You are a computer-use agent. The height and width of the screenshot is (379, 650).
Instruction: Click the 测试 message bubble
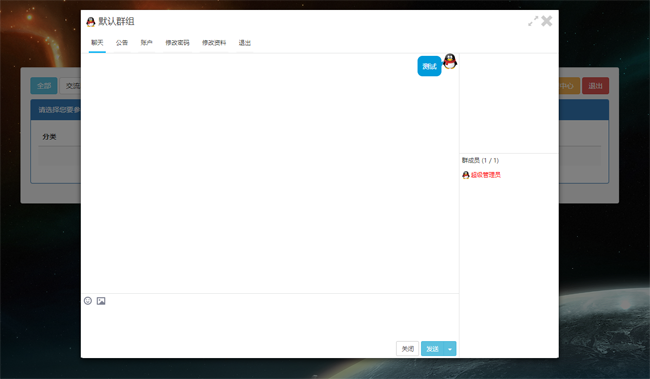point(429,66)
